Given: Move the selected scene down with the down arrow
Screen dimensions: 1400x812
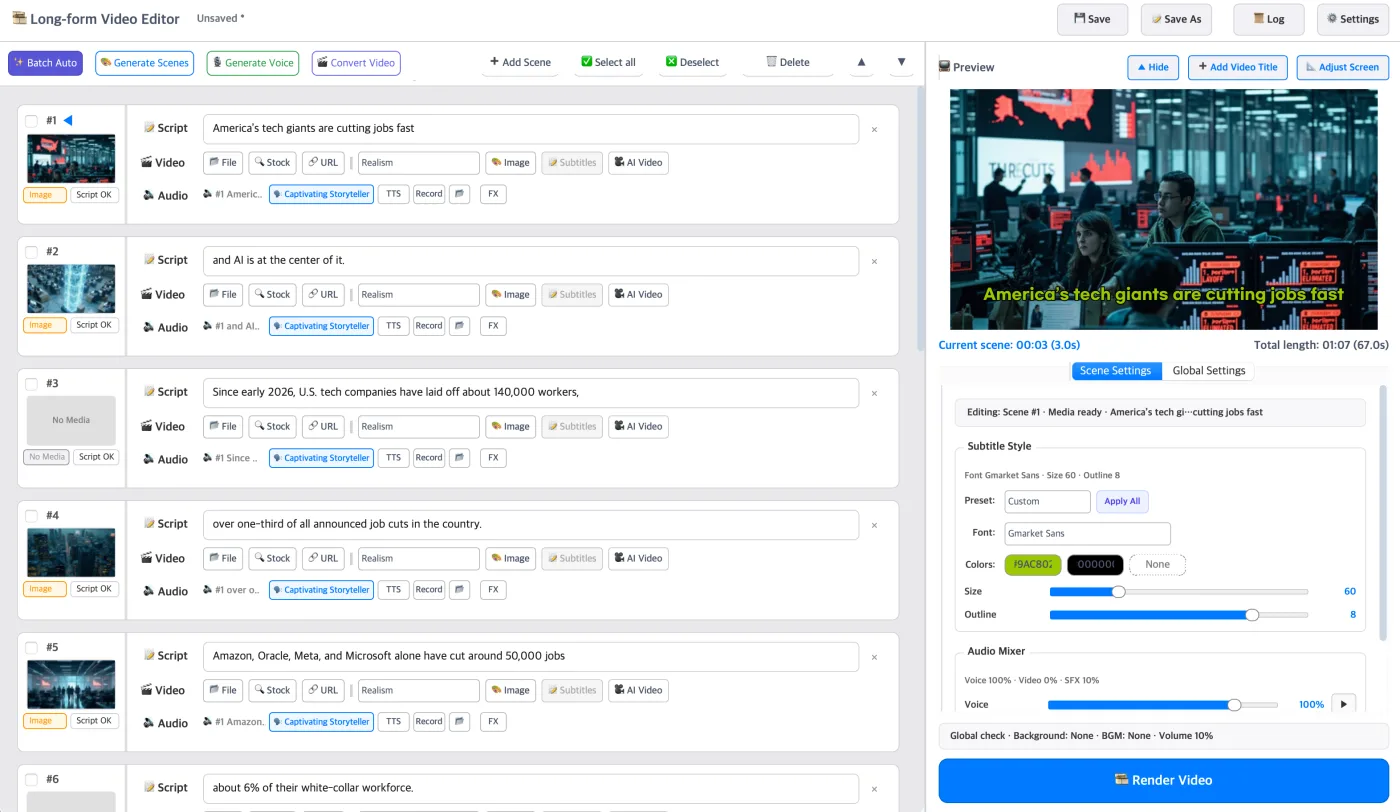Looking at the screenshot, I should [x=901, y=62].
